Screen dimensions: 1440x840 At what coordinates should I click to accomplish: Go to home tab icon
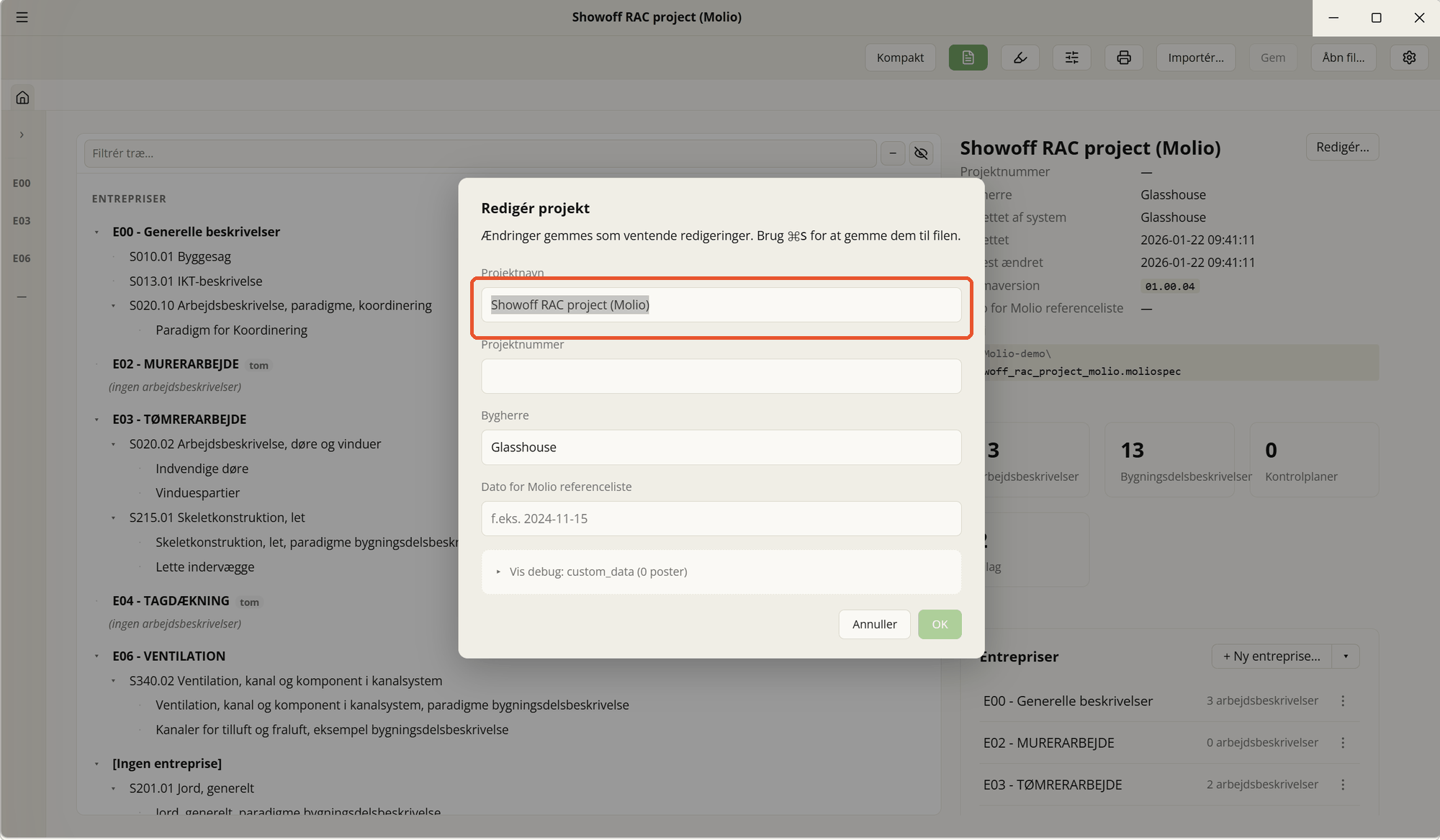coord(22,97)
